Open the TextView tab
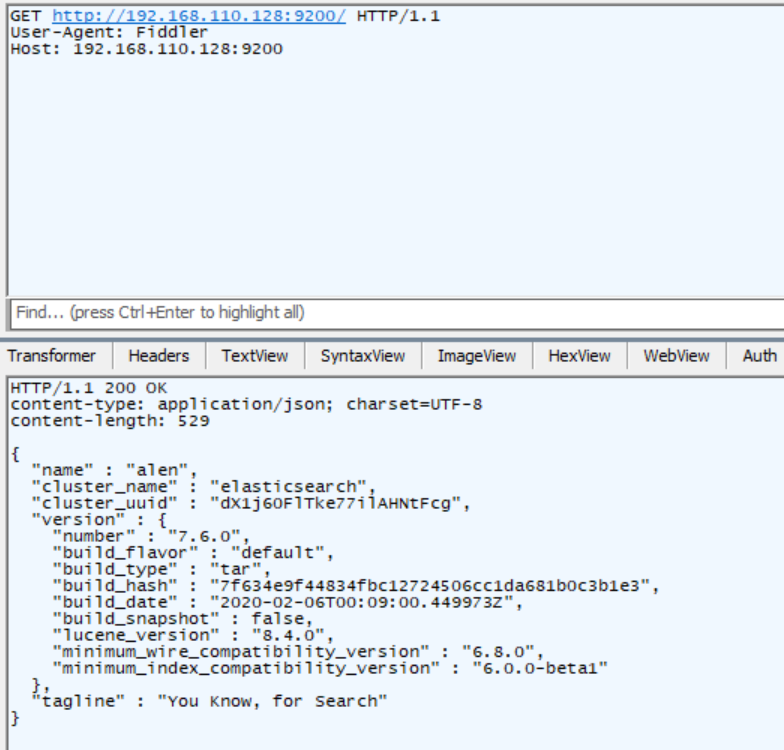This screenshot has width=784, height=750. click(x=255, y=356)
